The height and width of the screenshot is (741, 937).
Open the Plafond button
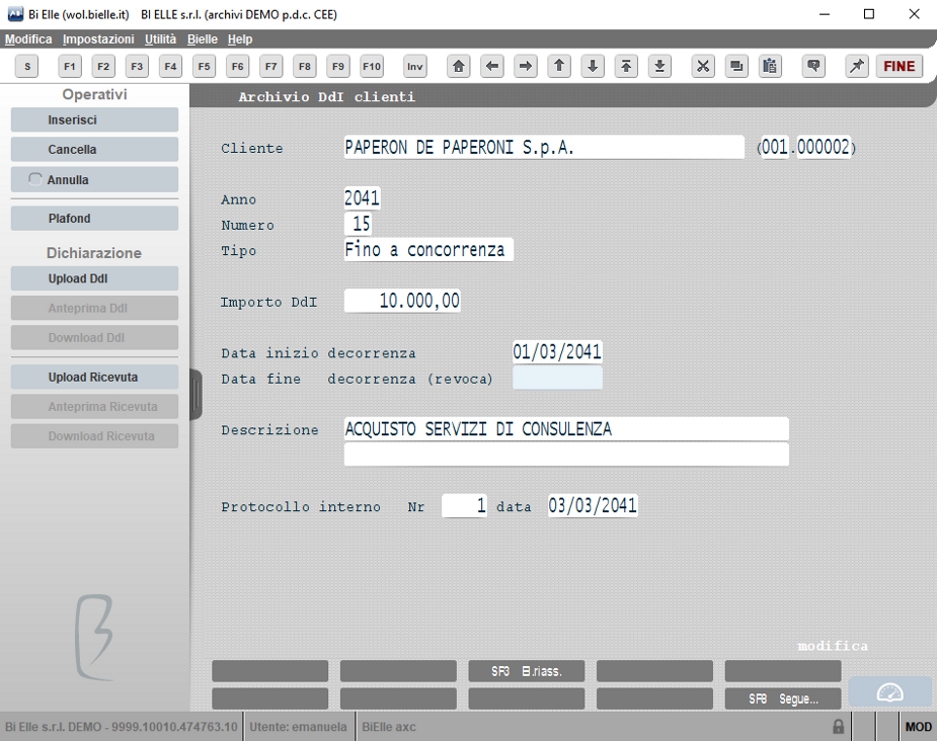pos(94,218)
